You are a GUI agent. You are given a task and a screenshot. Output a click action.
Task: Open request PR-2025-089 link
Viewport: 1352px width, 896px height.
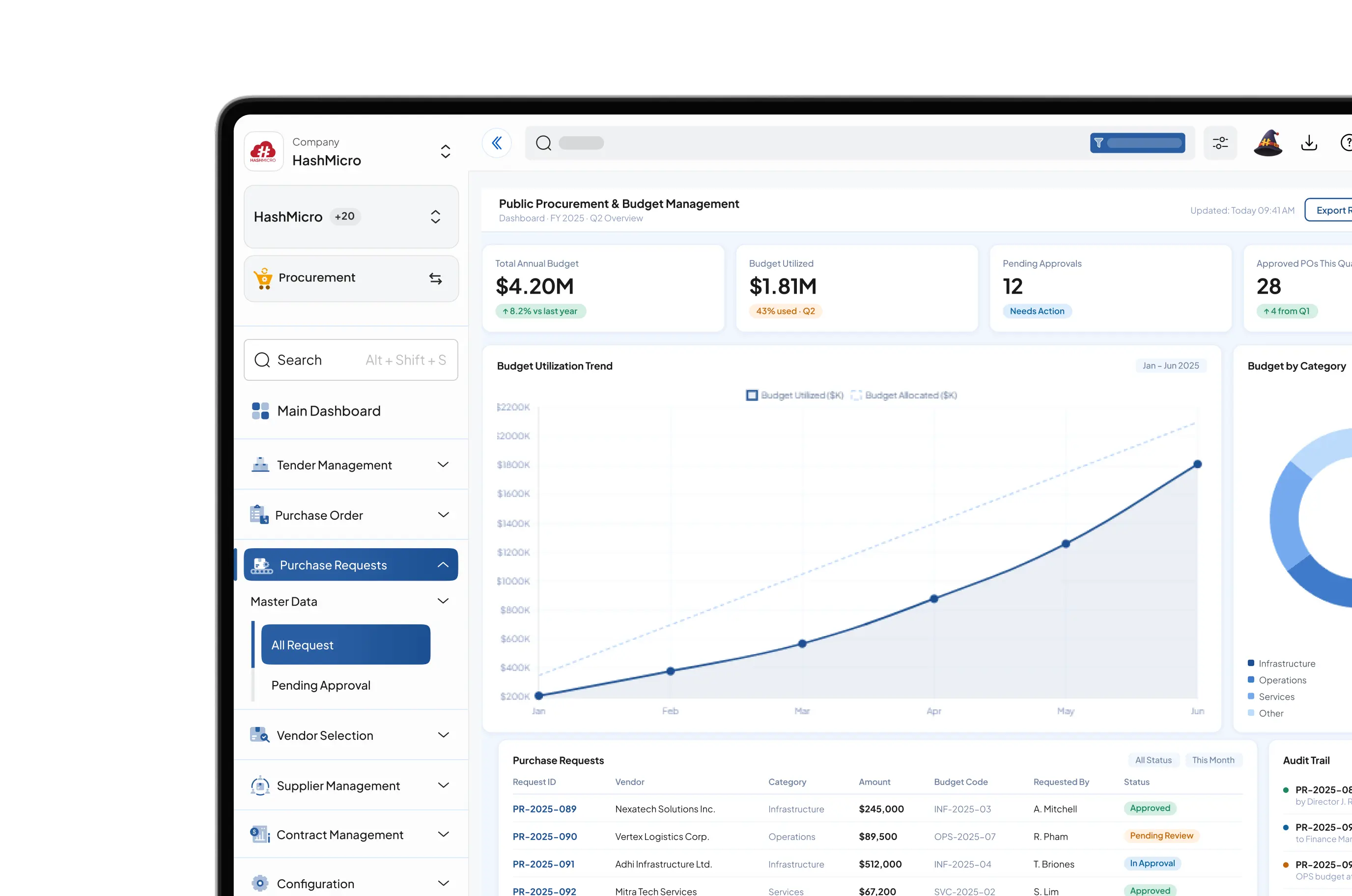click(x=544, y=809)
